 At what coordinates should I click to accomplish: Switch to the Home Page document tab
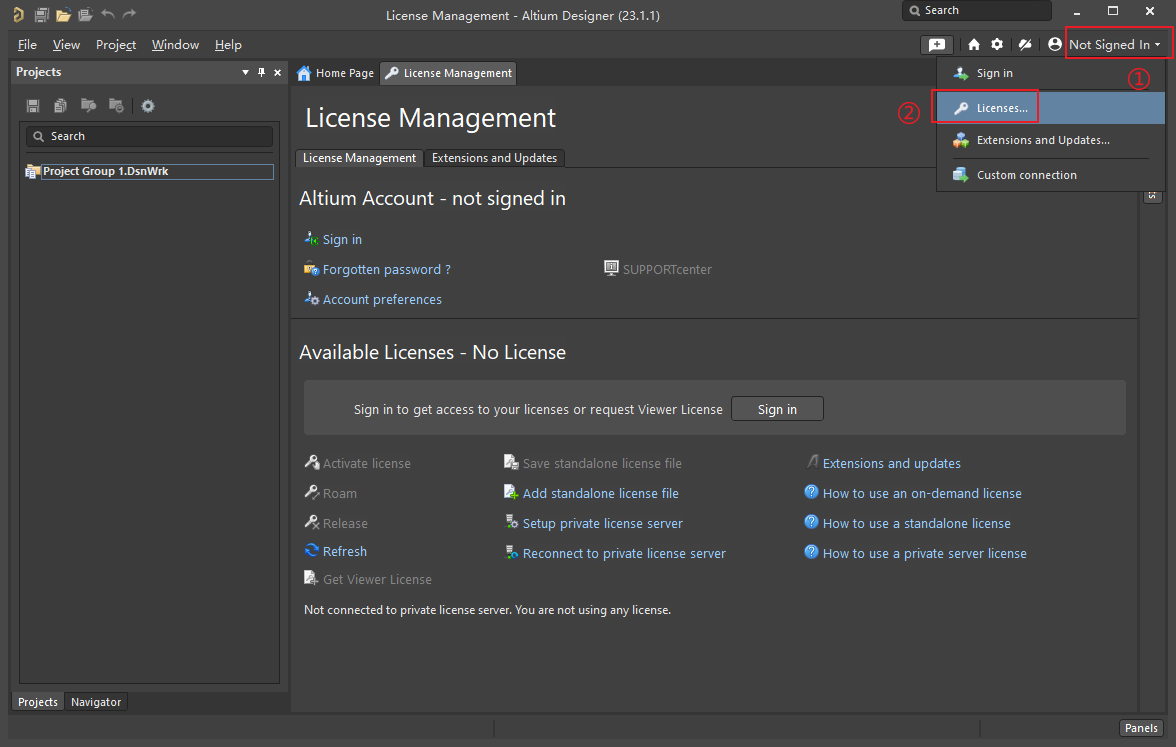point(335,73)
